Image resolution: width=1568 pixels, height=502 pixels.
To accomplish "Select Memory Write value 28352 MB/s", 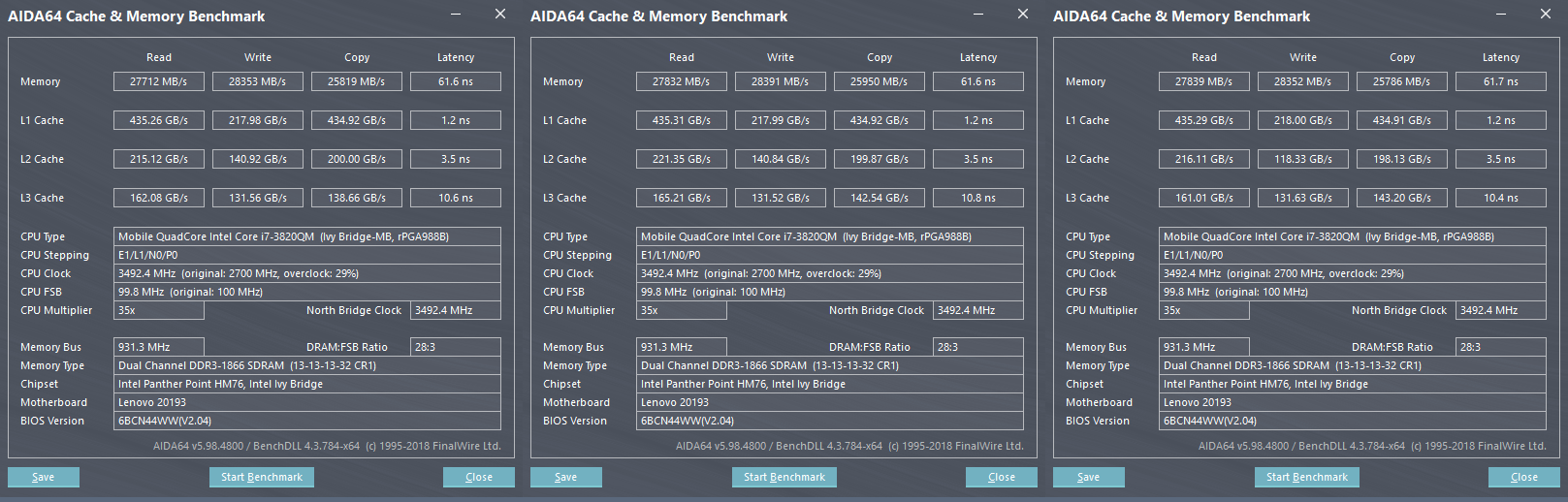I will coord(1303,81).
